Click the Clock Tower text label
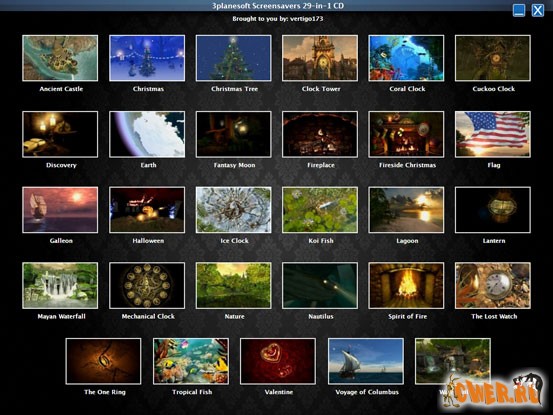This screenshot has height=415, width=553. click(321, 89)
